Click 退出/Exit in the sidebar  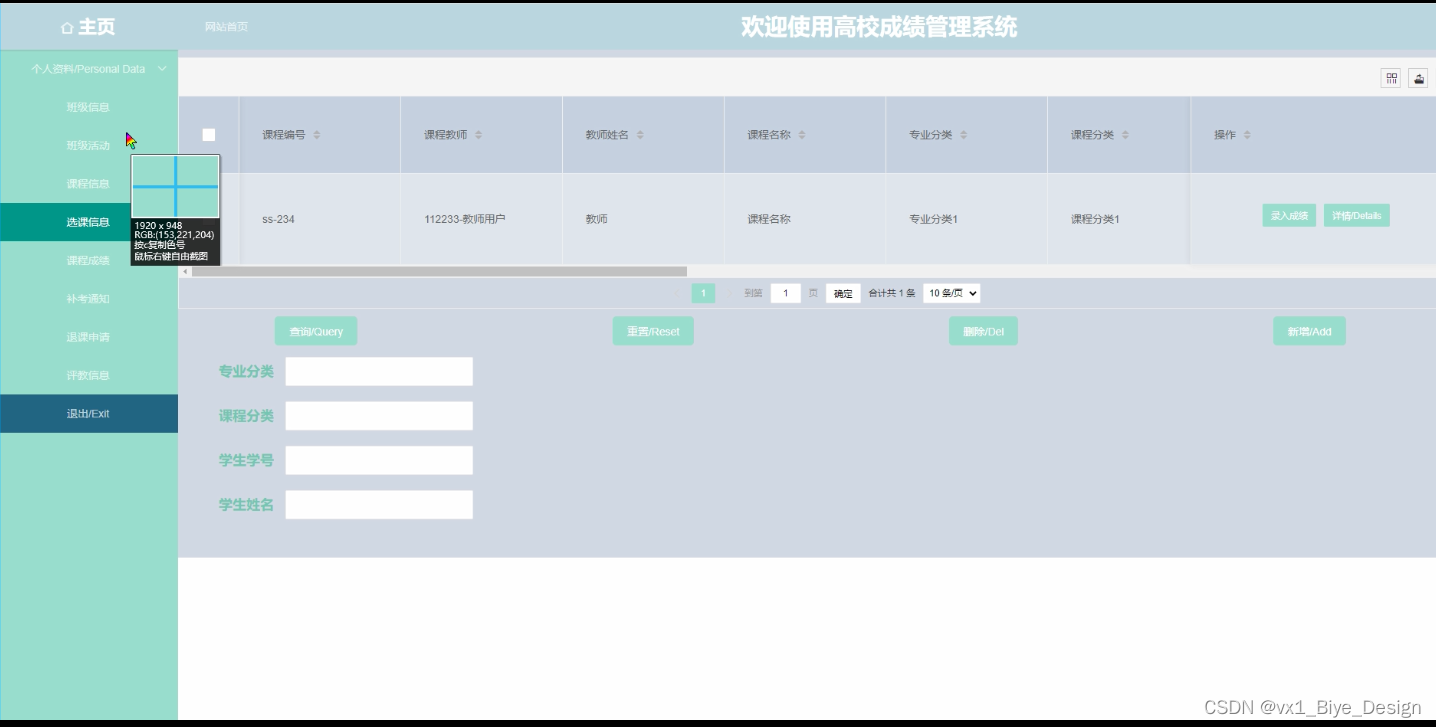click(x=89, y=413)
